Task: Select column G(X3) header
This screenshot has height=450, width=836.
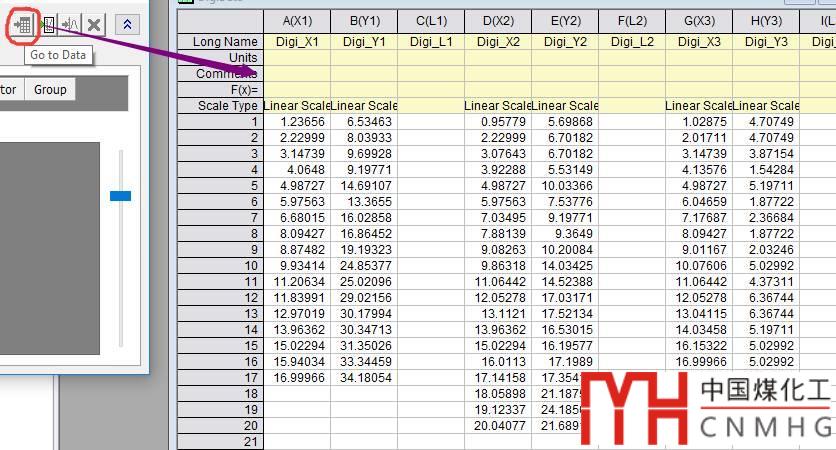Action: pos(700,21)
